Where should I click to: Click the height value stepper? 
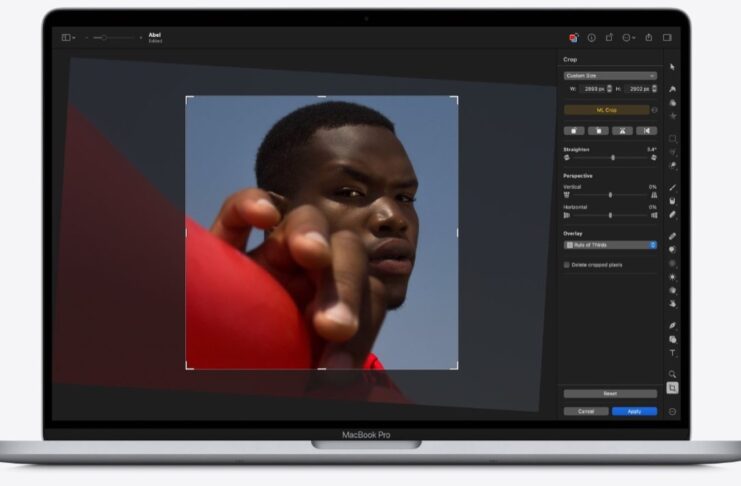pos(655,88)
